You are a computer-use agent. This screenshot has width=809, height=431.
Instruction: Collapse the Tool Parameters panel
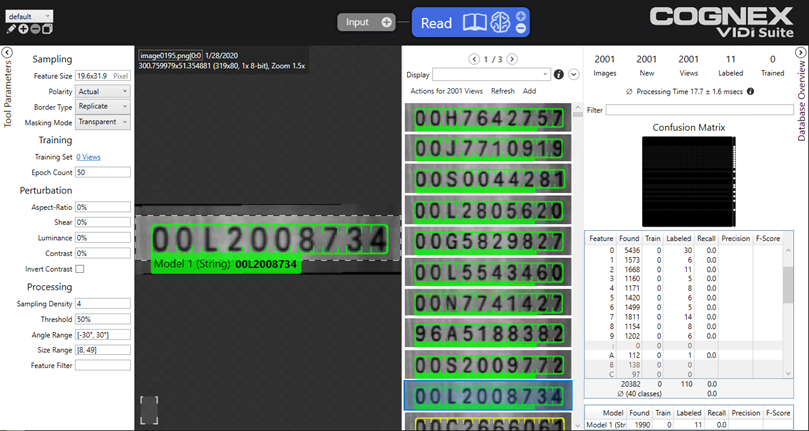click(7, 52)
